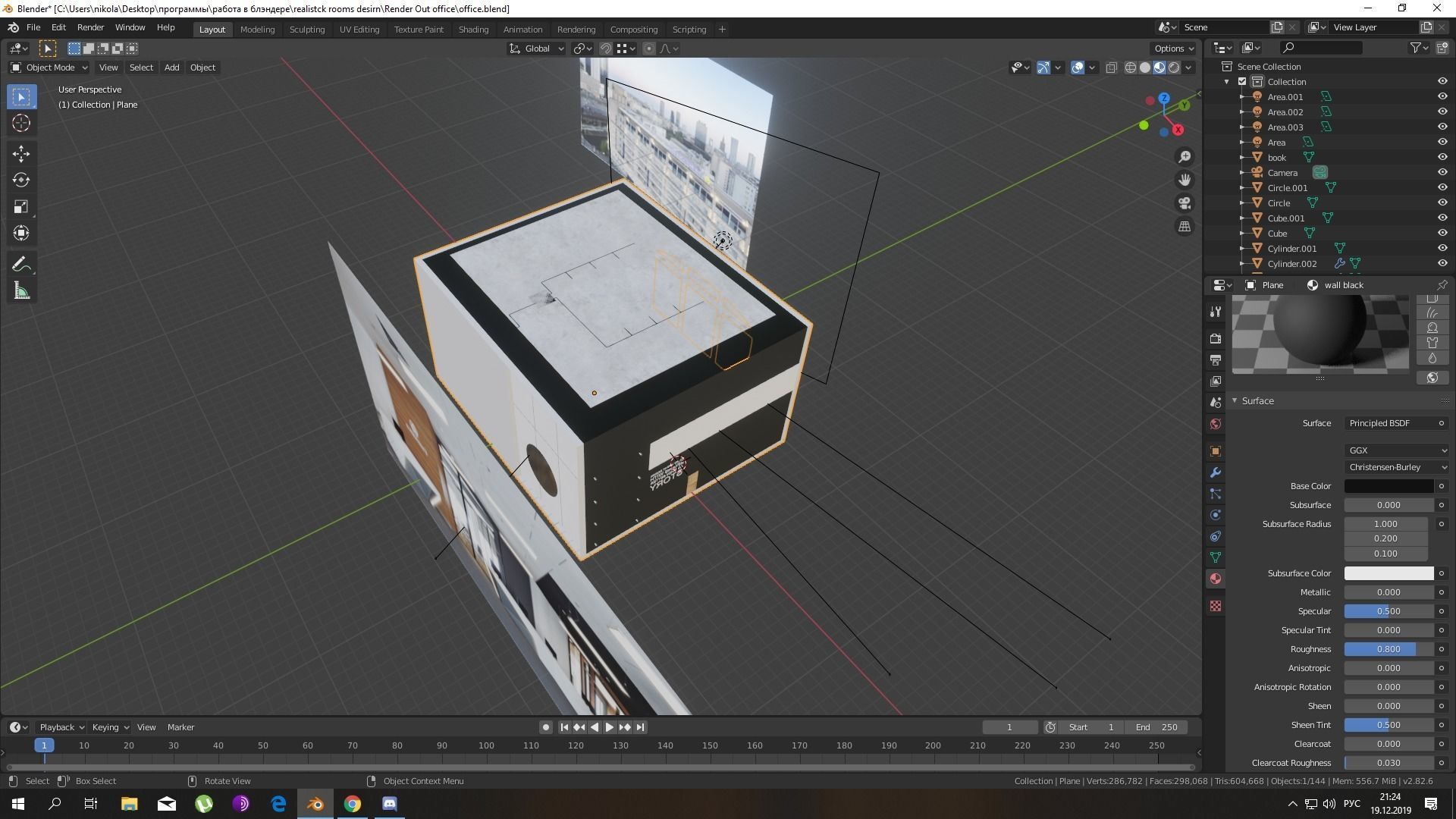Pick the Measure tool
Image resolution: width=1456 pixels, height=819 pixels.
pyautogui.click(x=21, y=290)
